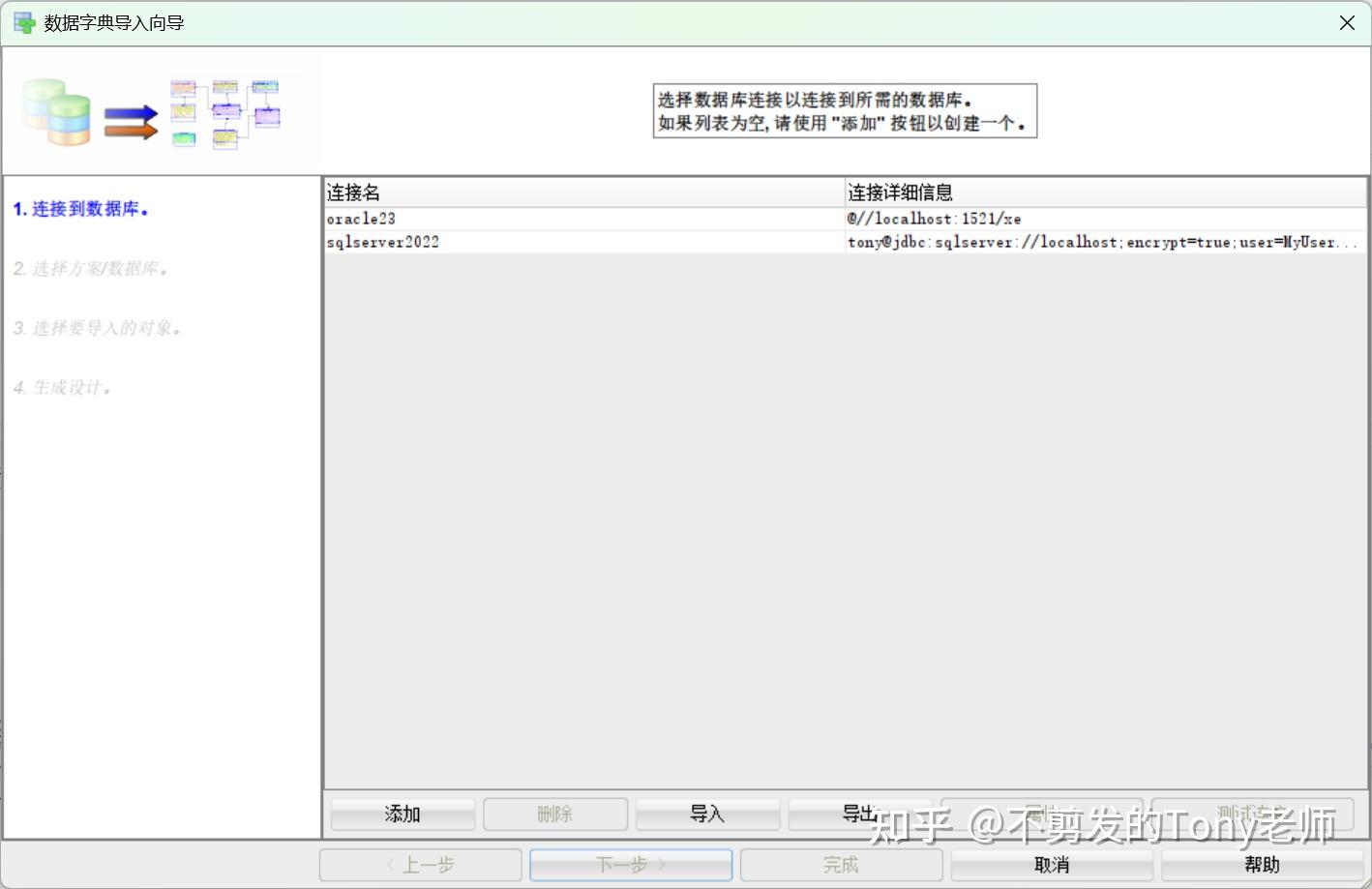Click step 3 选择要导入的对象 in the sidebar
Screen dimensions: 1372x889
(x=98, y=328)
